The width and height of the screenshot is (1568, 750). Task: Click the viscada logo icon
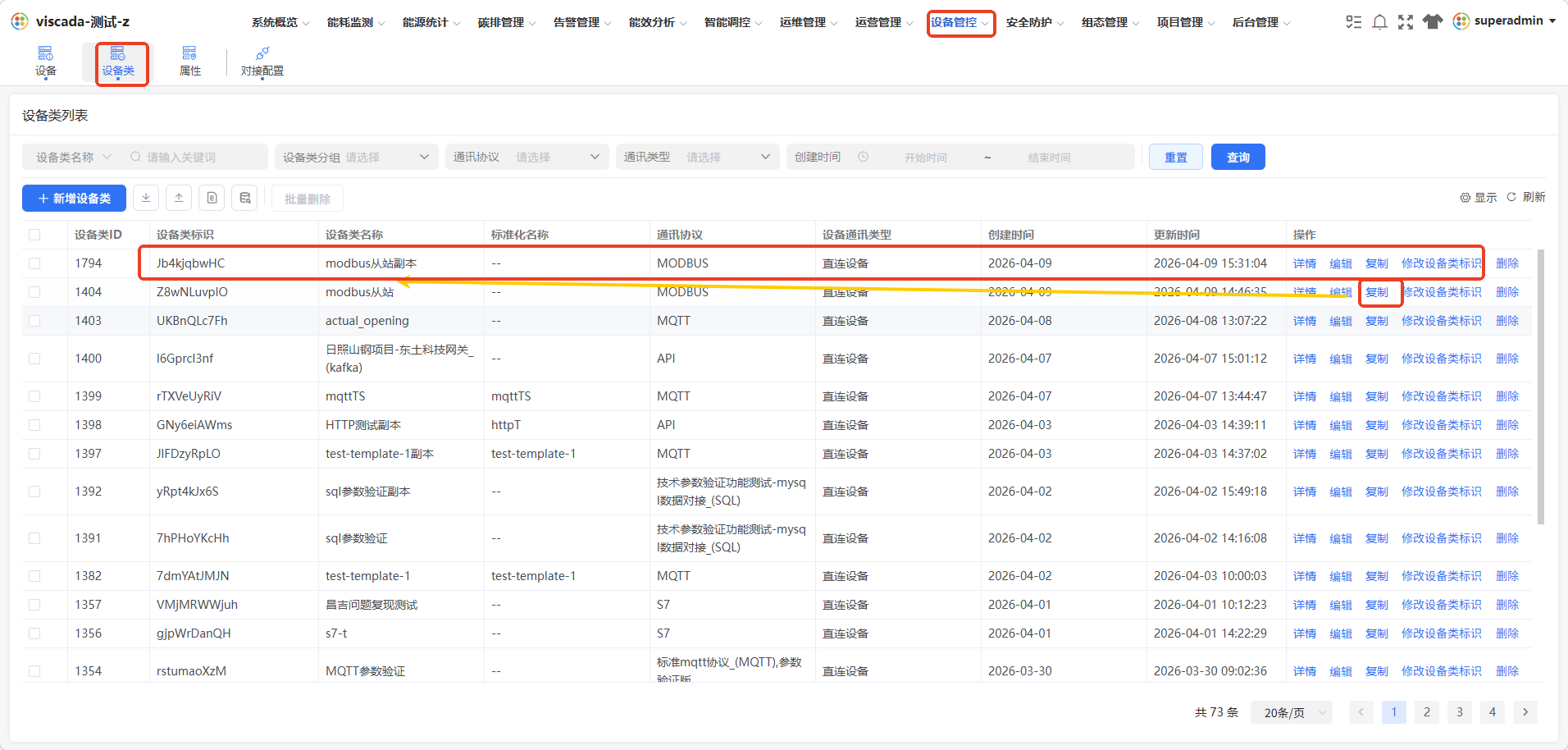[20, 21]
